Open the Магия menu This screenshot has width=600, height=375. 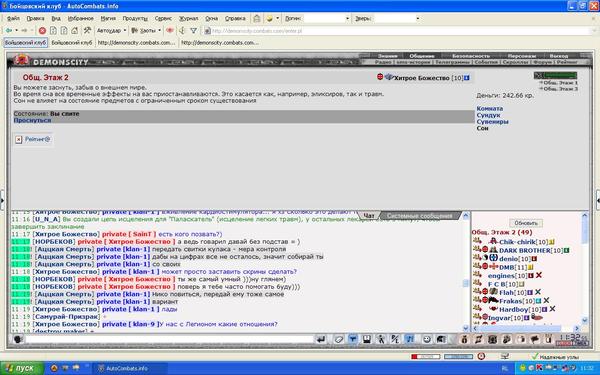tap(108, 18)
